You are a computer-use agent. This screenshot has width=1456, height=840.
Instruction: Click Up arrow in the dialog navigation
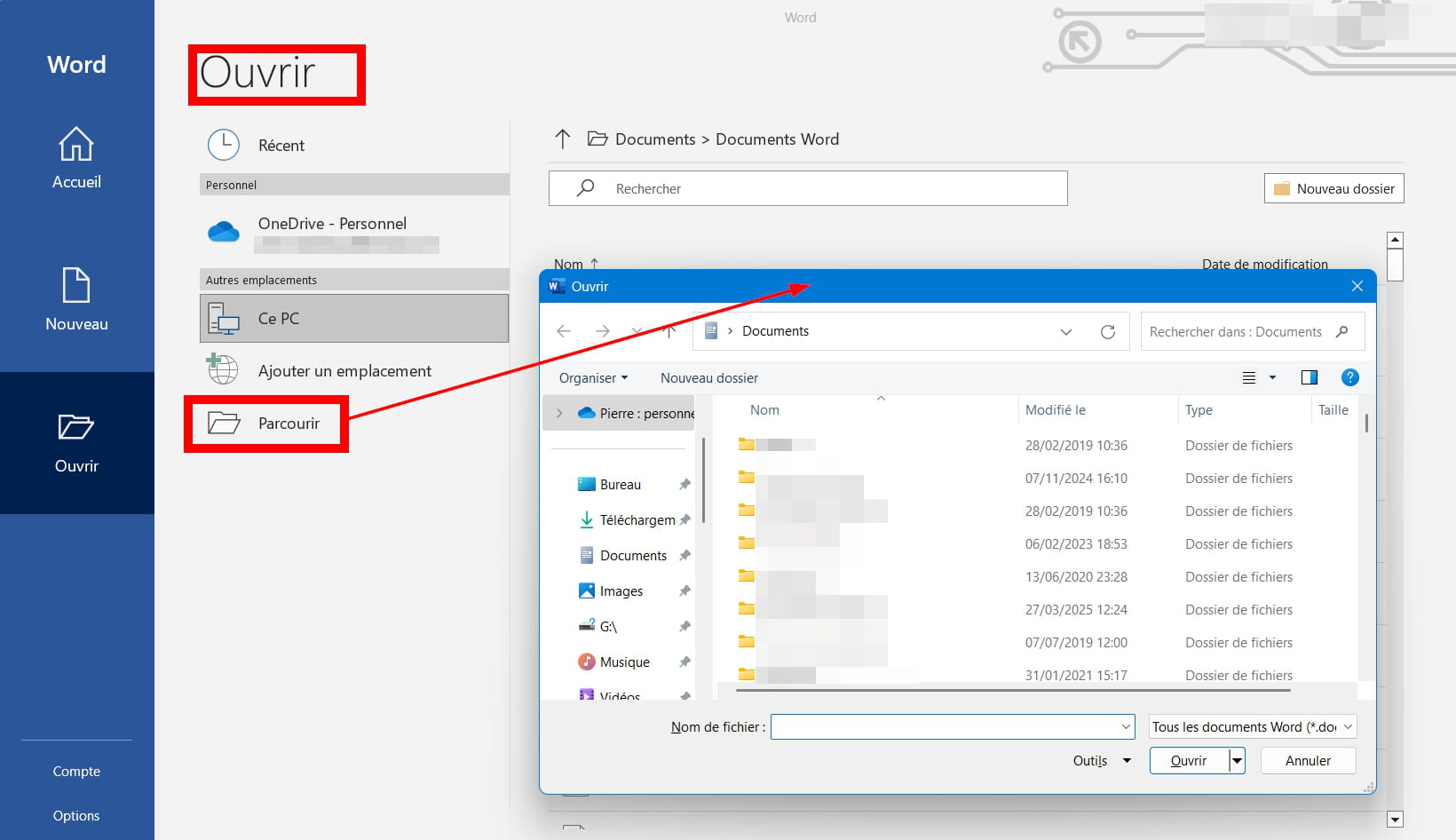pos(669,331)
